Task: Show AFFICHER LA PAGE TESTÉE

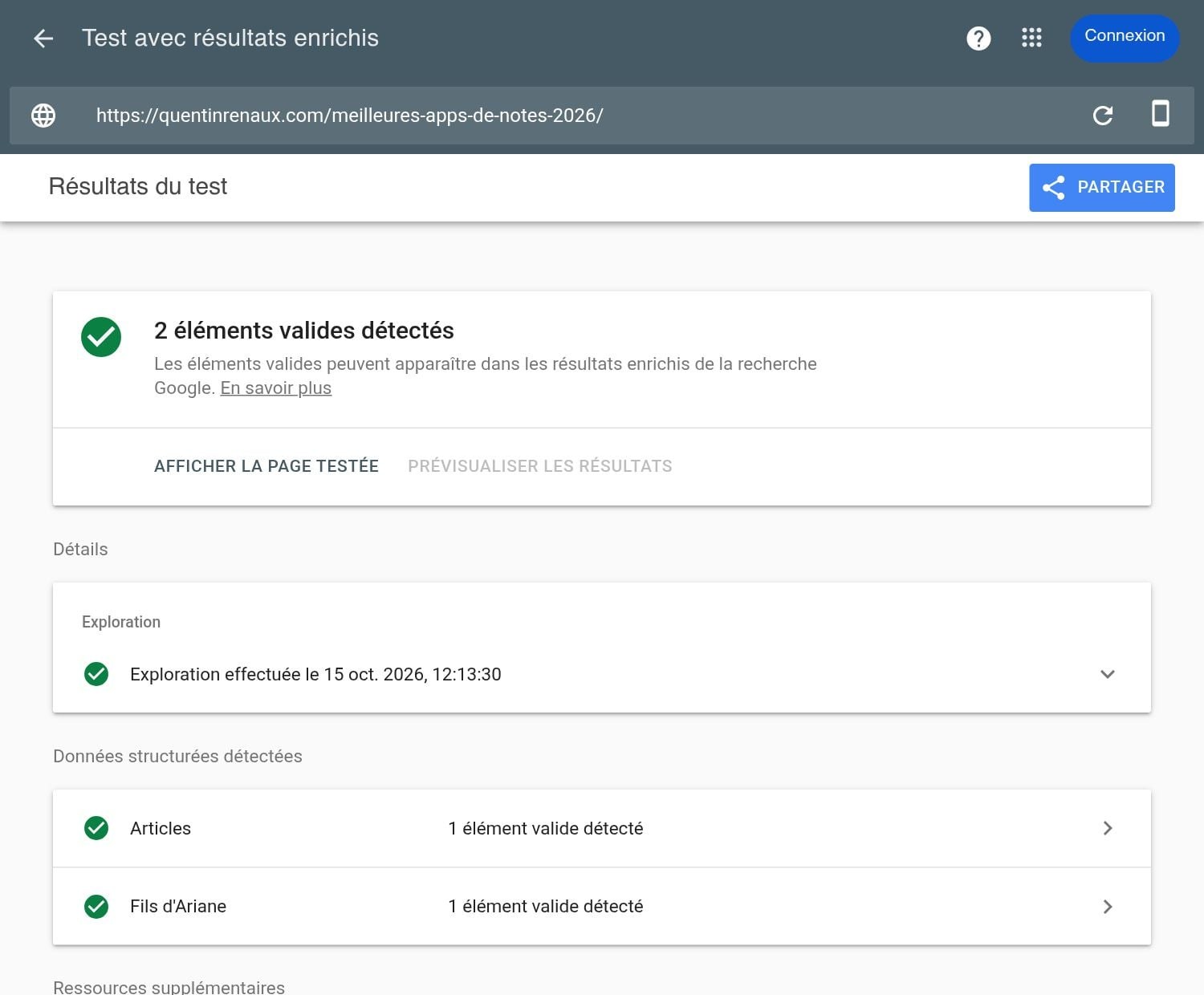Action: tap(266, 466)
